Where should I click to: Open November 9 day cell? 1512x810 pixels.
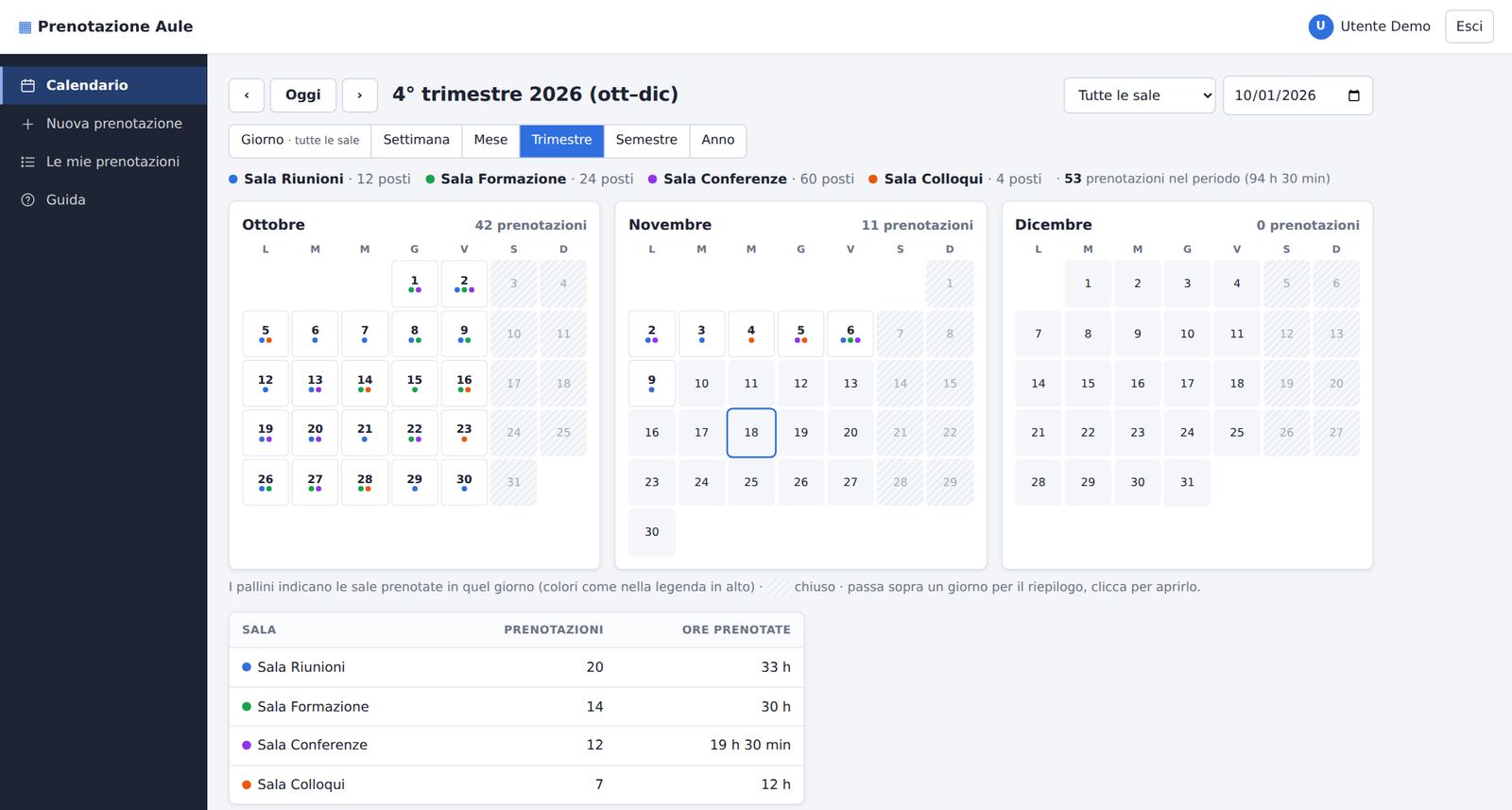click(x=652, y=383)
